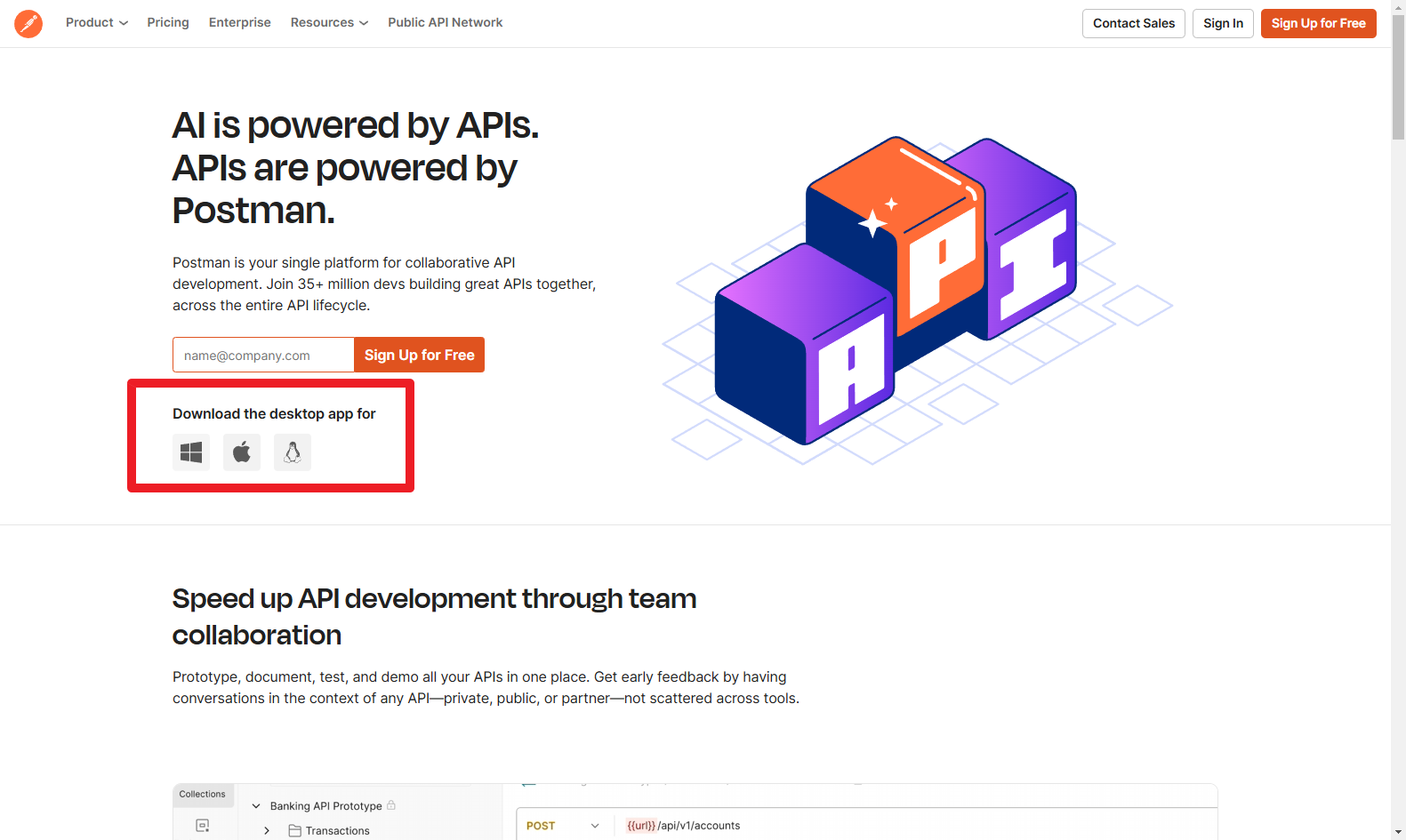
Task: Click the API blocks hero illustration
Action: click(x=917, y=300)
